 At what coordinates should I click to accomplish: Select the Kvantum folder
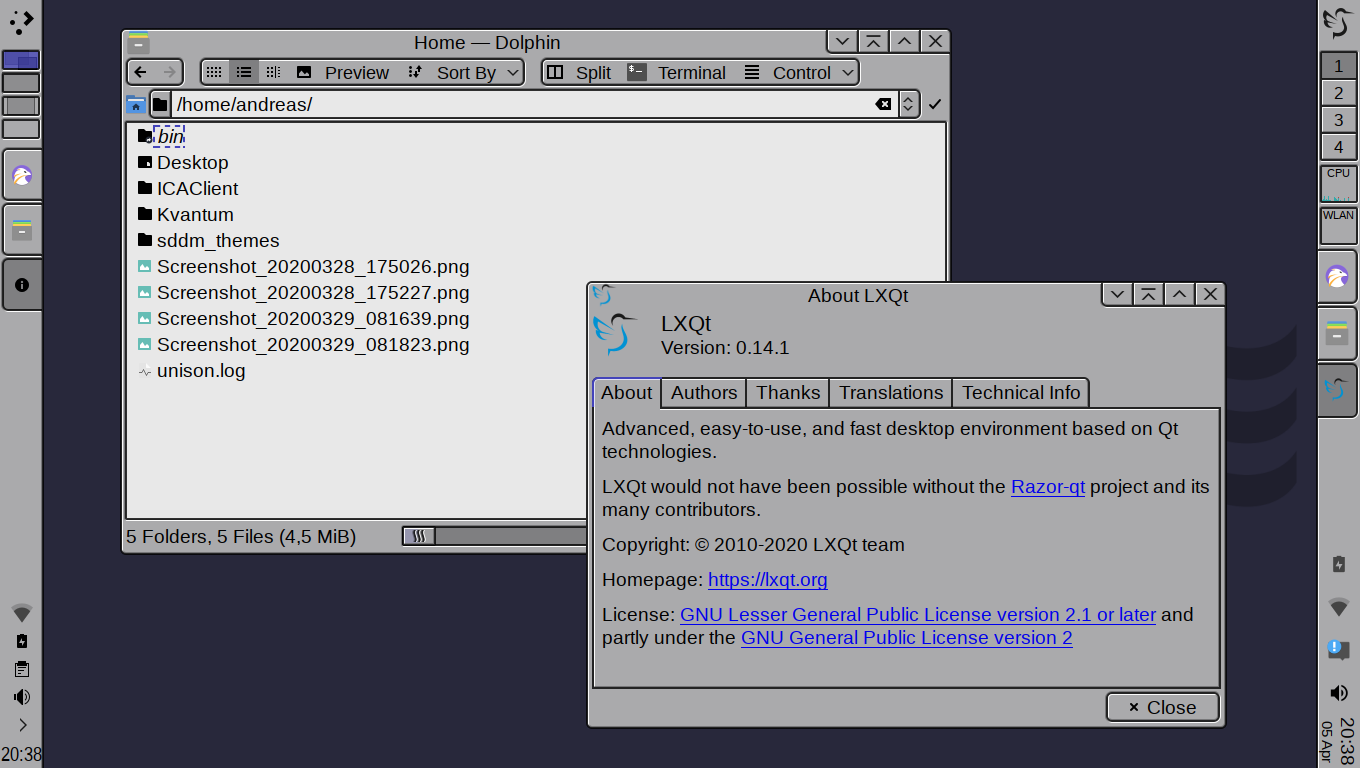[186, 214]
